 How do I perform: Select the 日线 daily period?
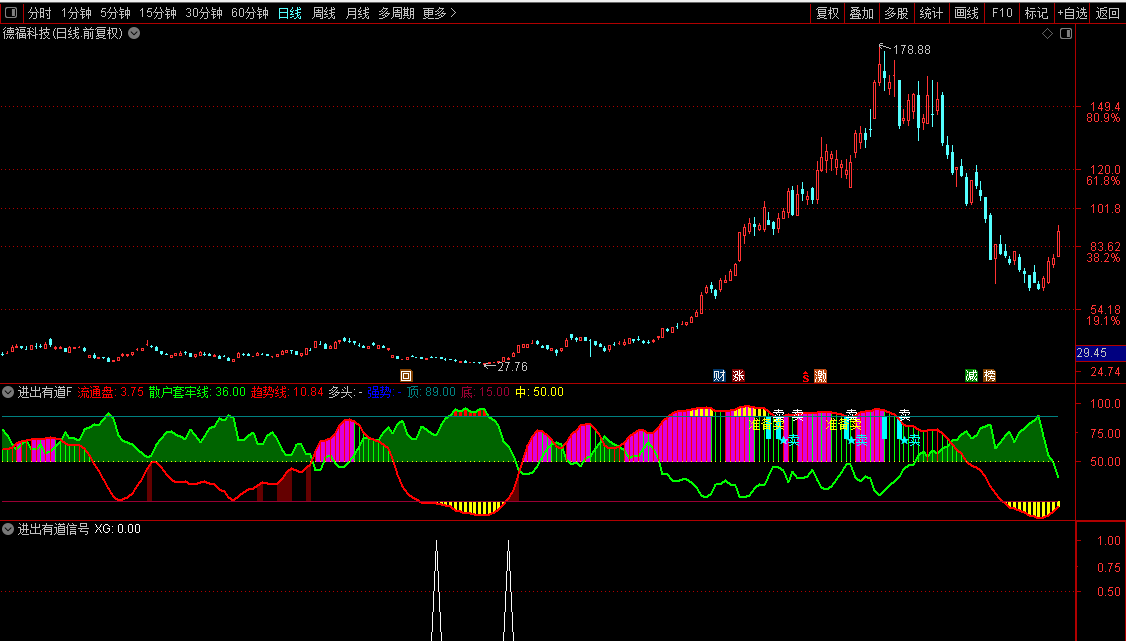point(290,13)
